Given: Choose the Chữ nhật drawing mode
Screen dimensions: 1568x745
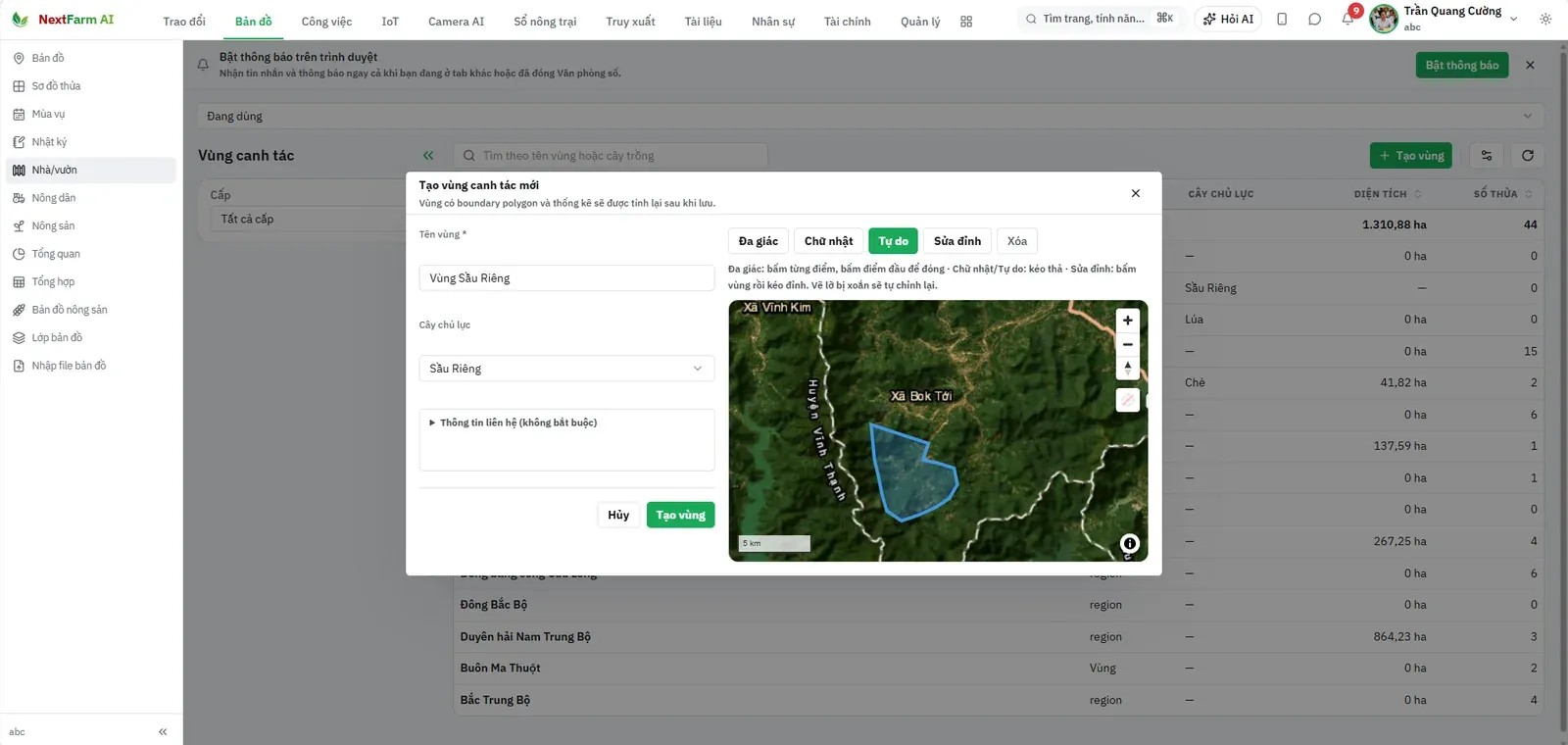Looking at the screenshot, I should (x=828, y=241).
